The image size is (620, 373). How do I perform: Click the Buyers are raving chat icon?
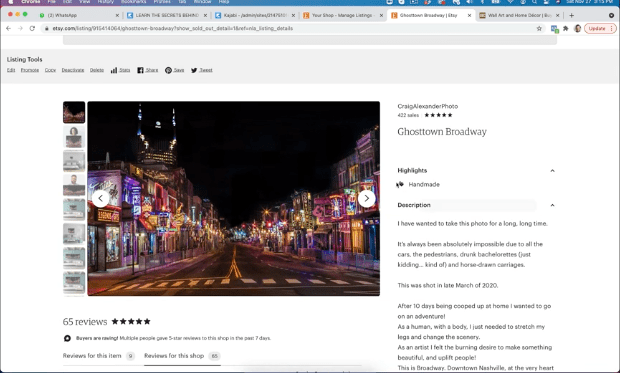[x=67, y=338]
